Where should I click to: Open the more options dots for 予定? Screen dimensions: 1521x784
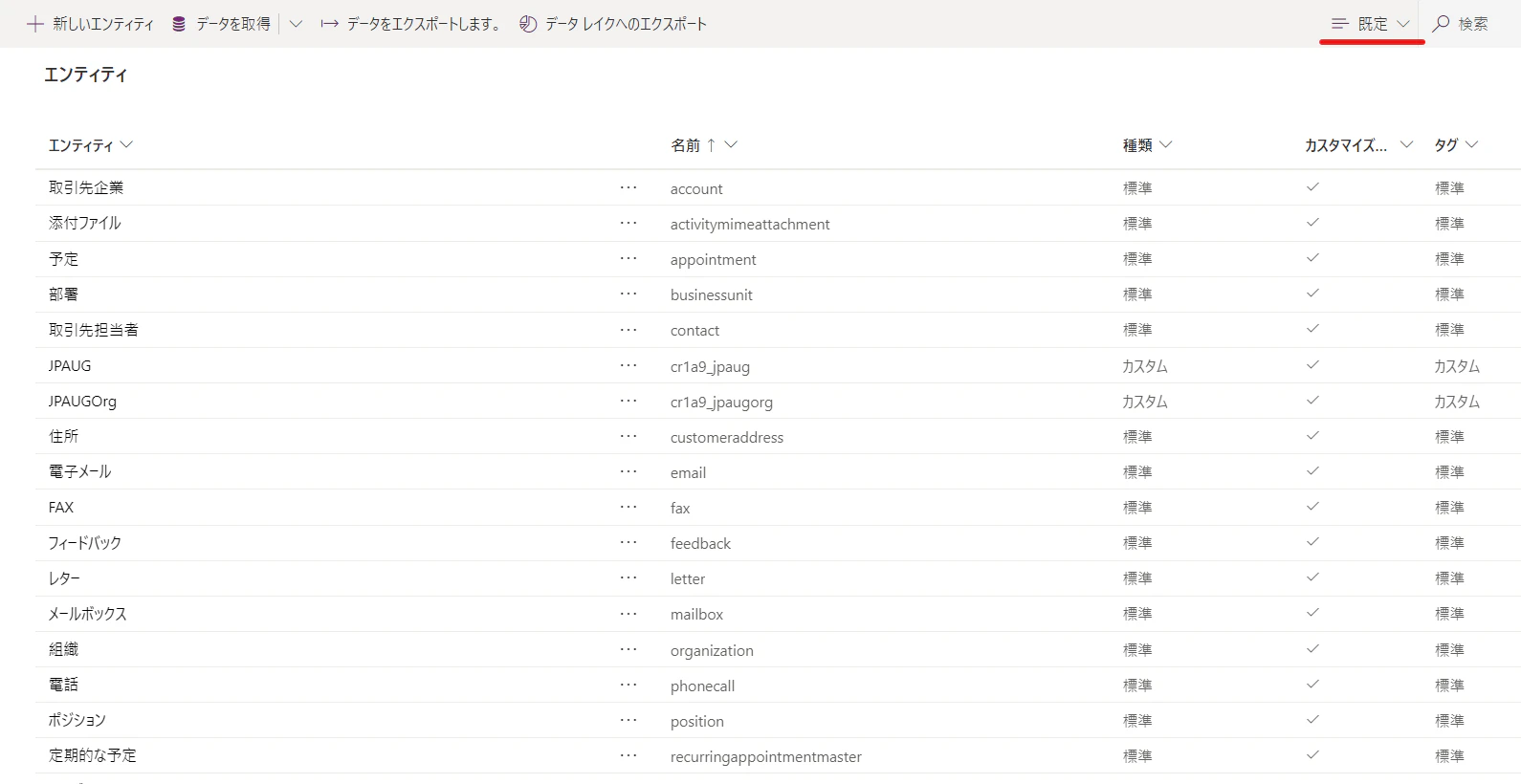tap(628, 258)
